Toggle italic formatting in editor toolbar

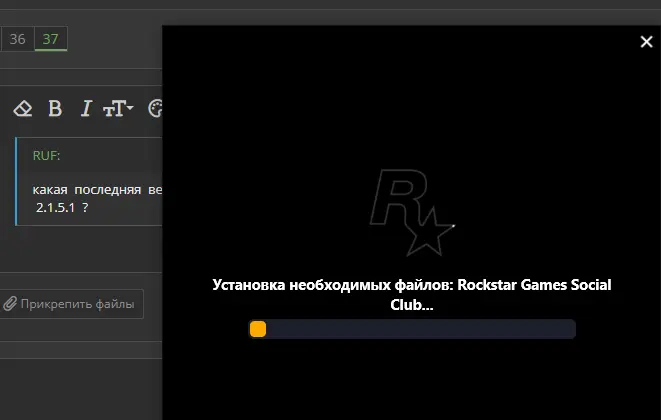(x=86, y=108)
